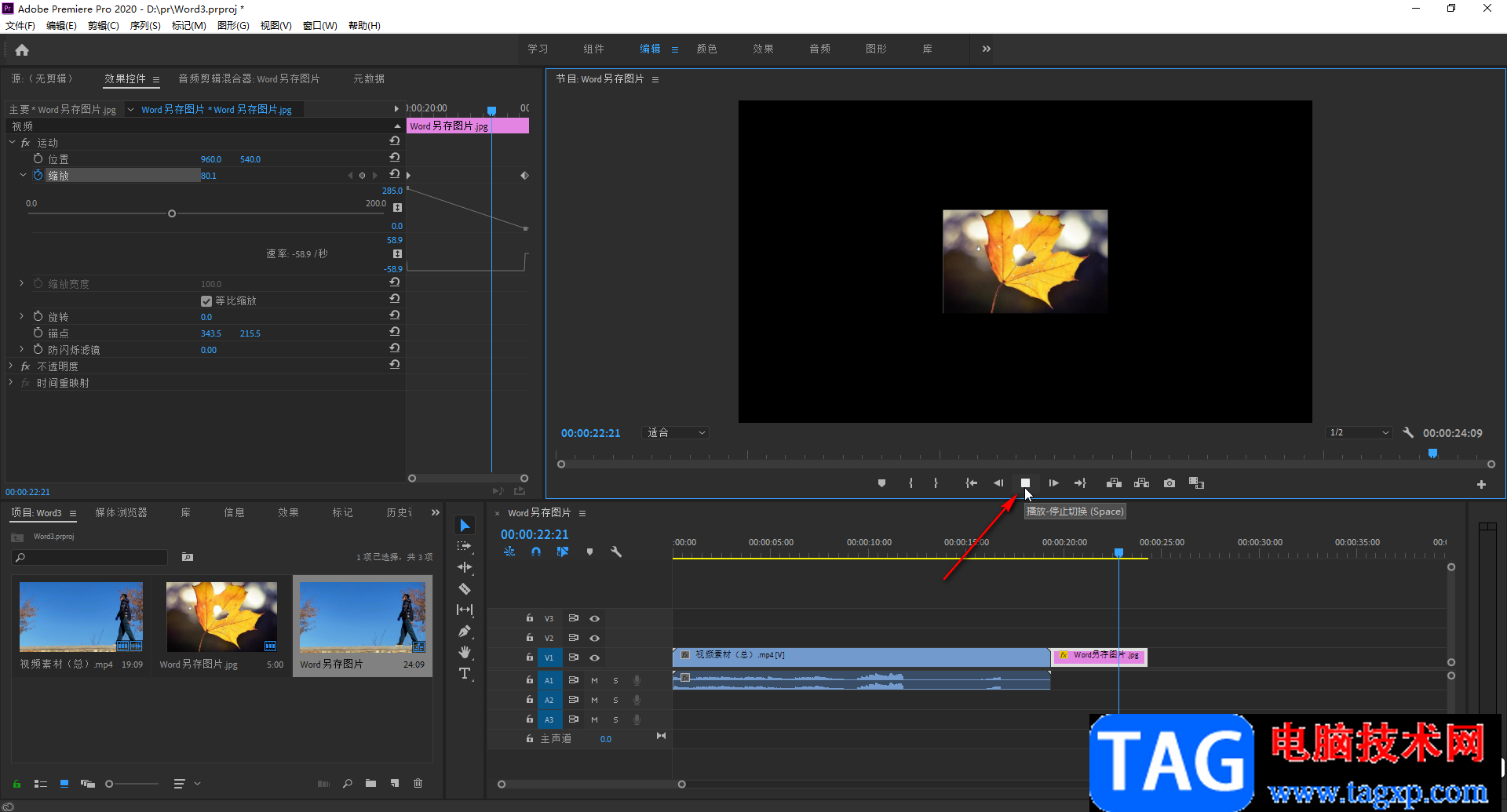Add scale keyframe diamond button
Screen dimensions: 1507x812
pyautogui.click(x=362, y=176)
